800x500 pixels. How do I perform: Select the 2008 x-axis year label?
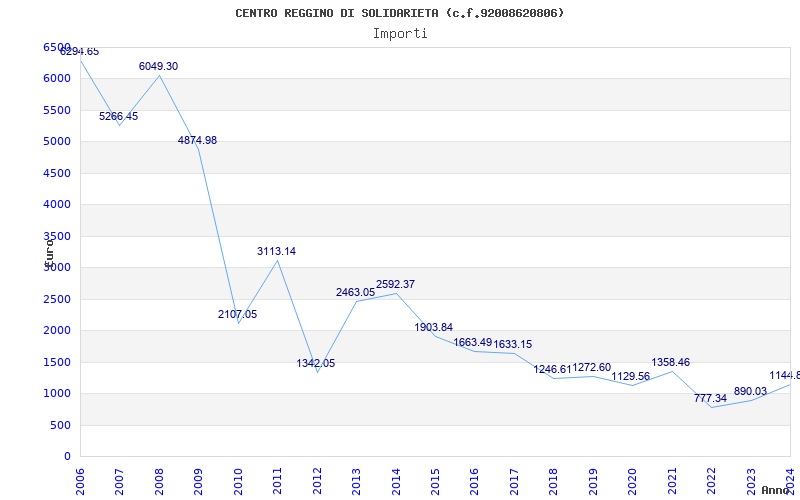[159, 481]
